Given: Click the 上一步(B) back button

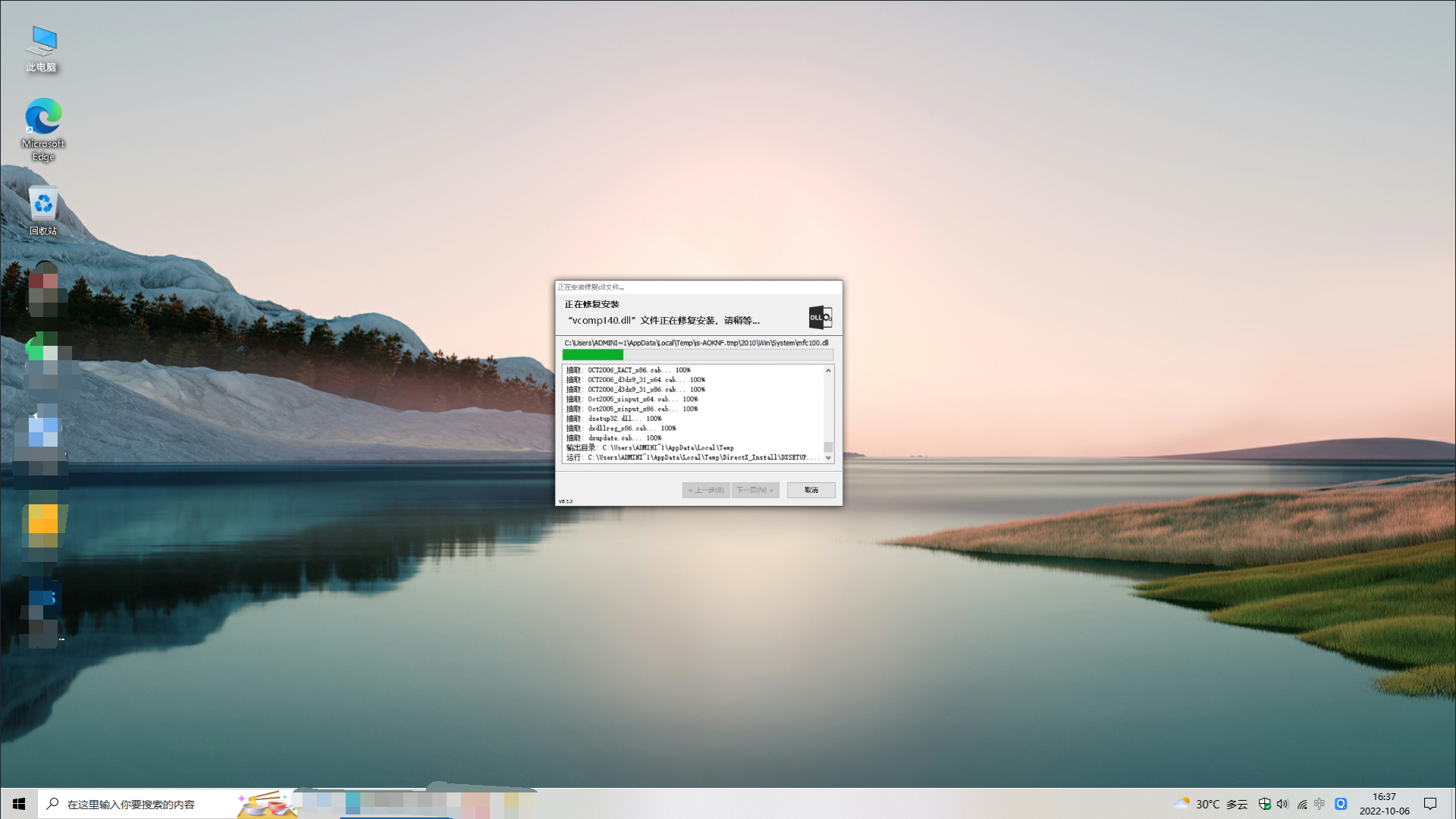Looking at the screenshot, I should 706,490.
